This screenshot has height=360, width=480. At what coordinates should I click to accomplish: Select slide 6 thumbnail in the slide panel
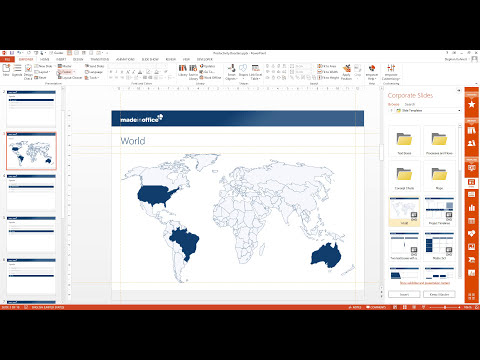tap(31, 277)
